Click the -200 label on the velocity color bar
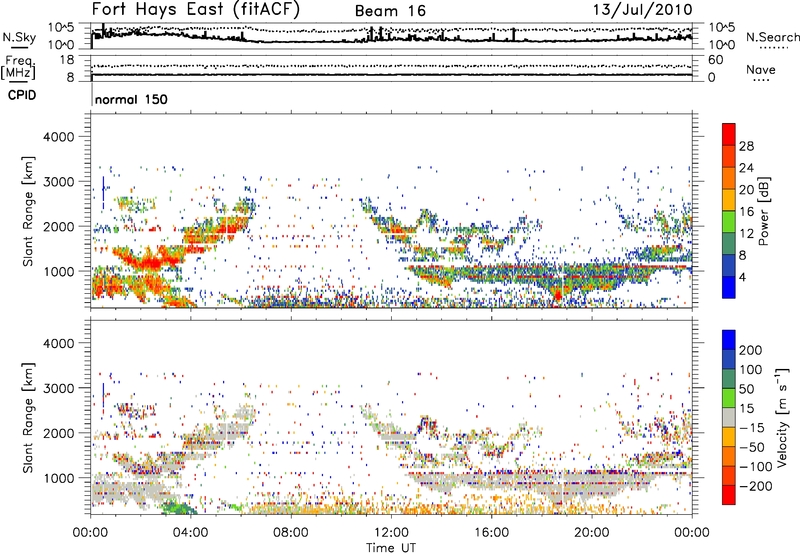 756,486
